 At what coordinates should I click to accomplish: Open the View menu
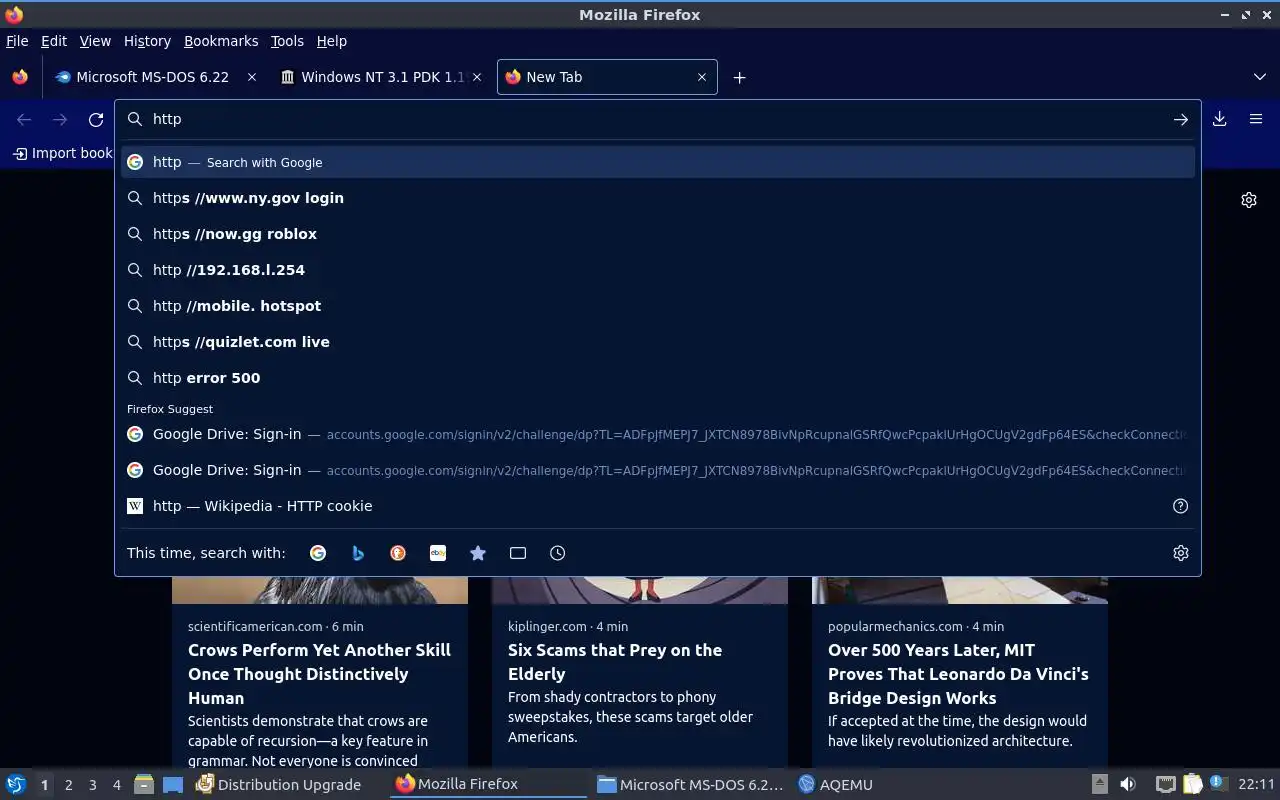click(x=95, y=41)
